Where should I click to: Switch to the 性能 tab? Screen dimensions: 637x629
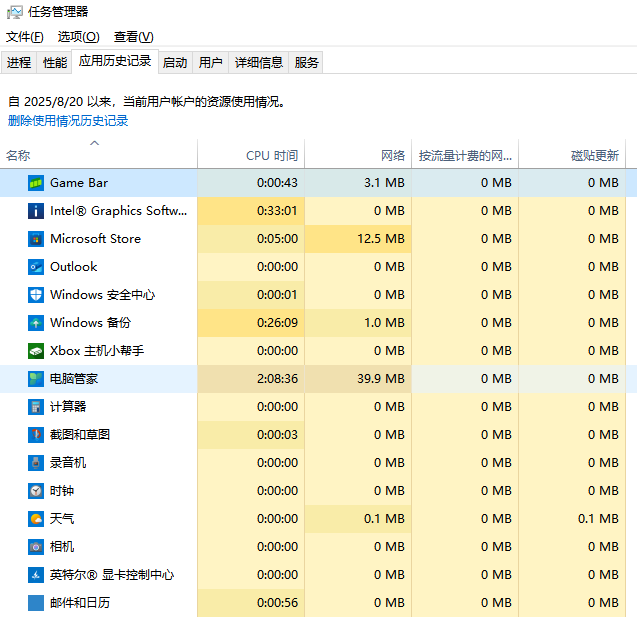(54, 62)
